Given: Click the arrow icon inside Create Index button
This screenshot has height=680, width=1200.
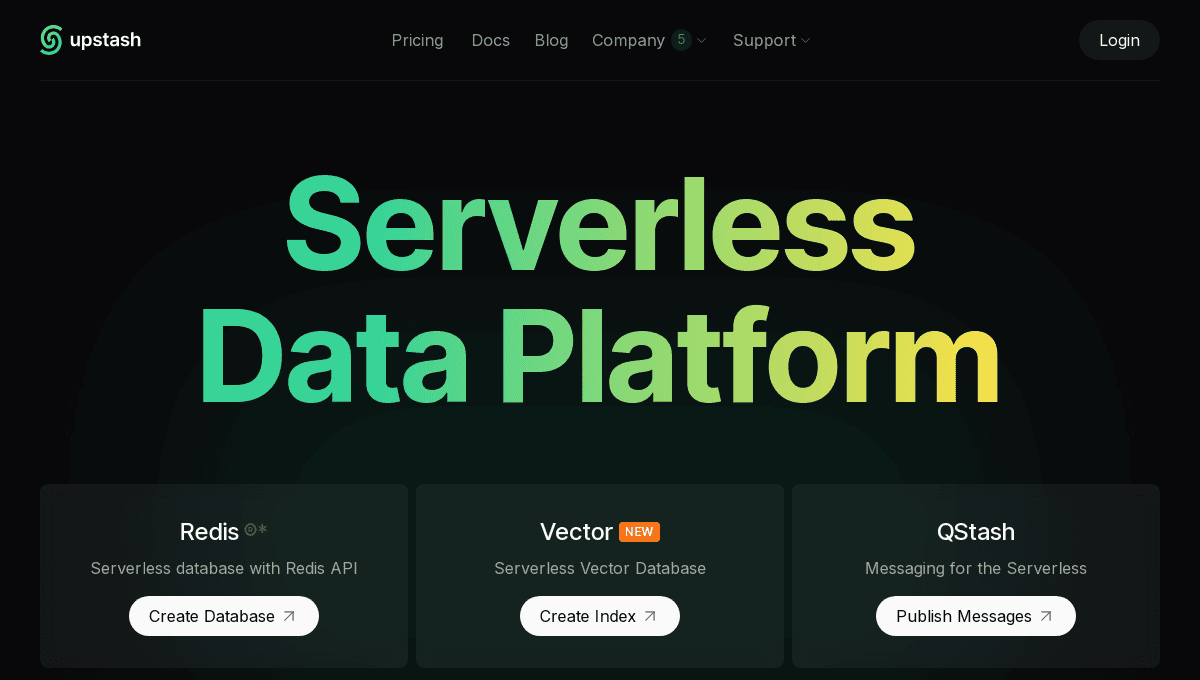Looking at the screenshot, I should pyautogui.click(x=648, y=615).
